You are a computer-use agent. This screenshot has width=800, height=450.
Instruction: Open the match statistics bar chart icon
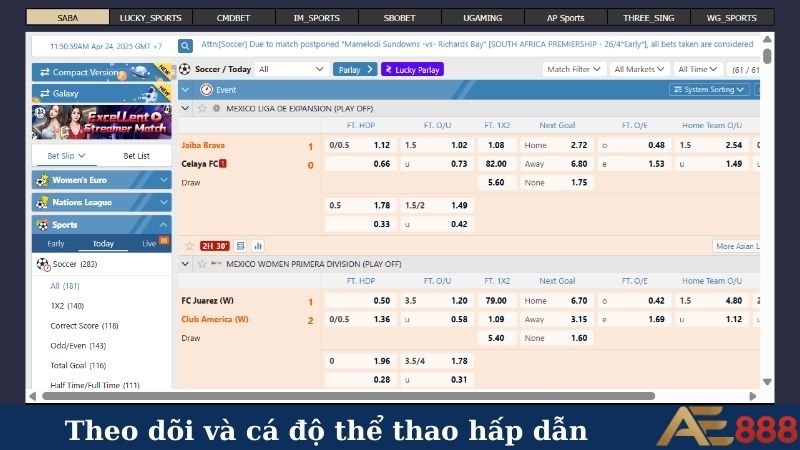(258, 246)
